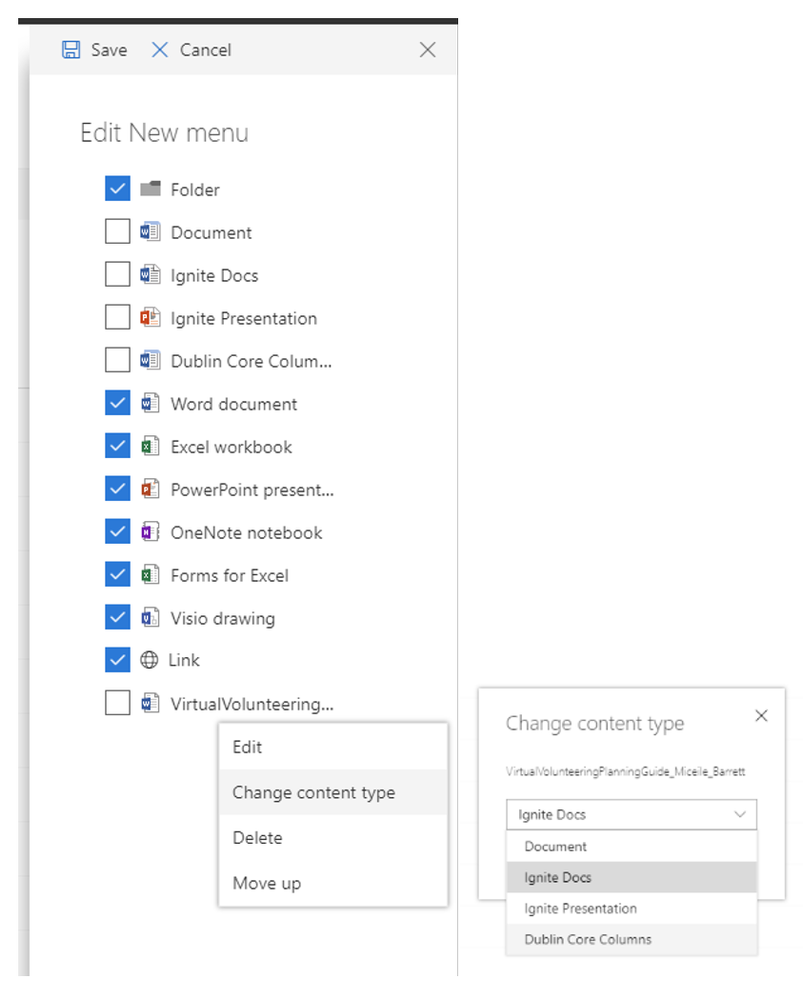
Task: Click the OneNote notebook icon
Action: (150, 532)
